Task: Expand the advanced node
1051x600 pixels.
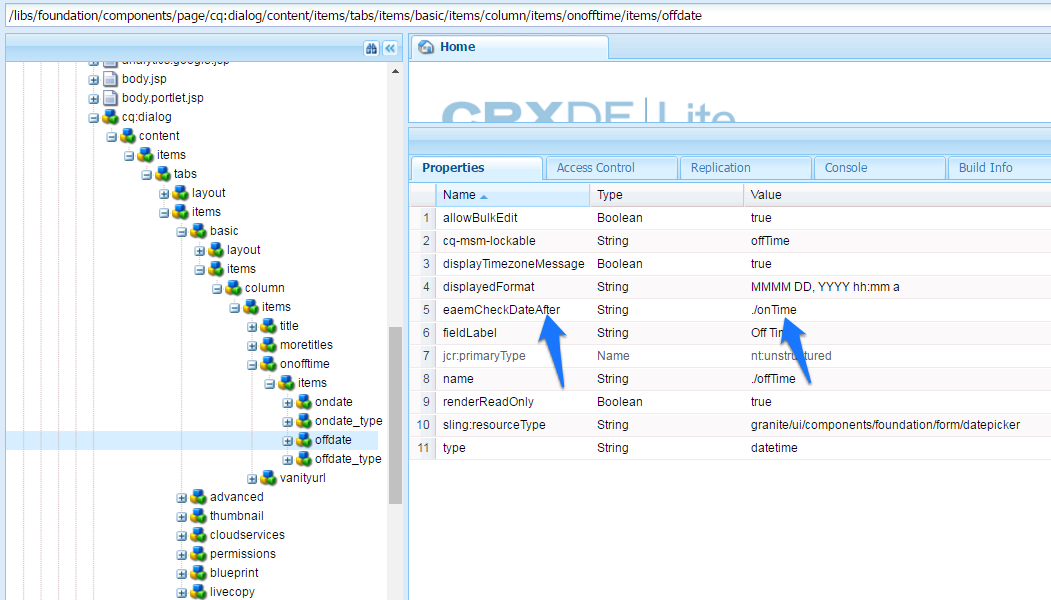Action: [182, 498]
